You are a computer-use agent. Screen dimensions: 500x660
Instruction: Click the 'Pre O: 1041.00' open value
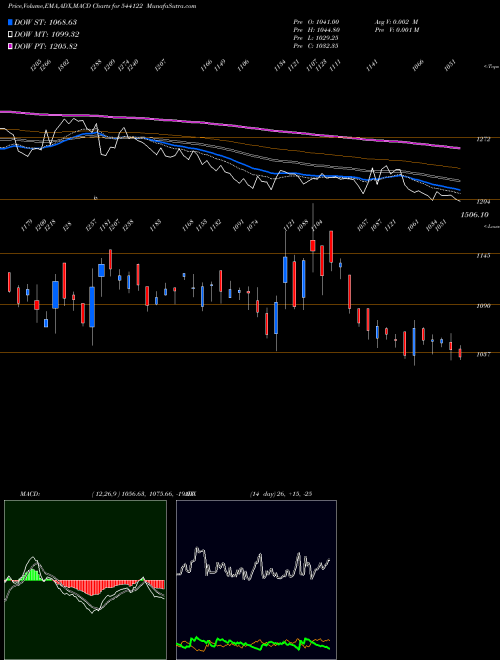pos(316,22)
